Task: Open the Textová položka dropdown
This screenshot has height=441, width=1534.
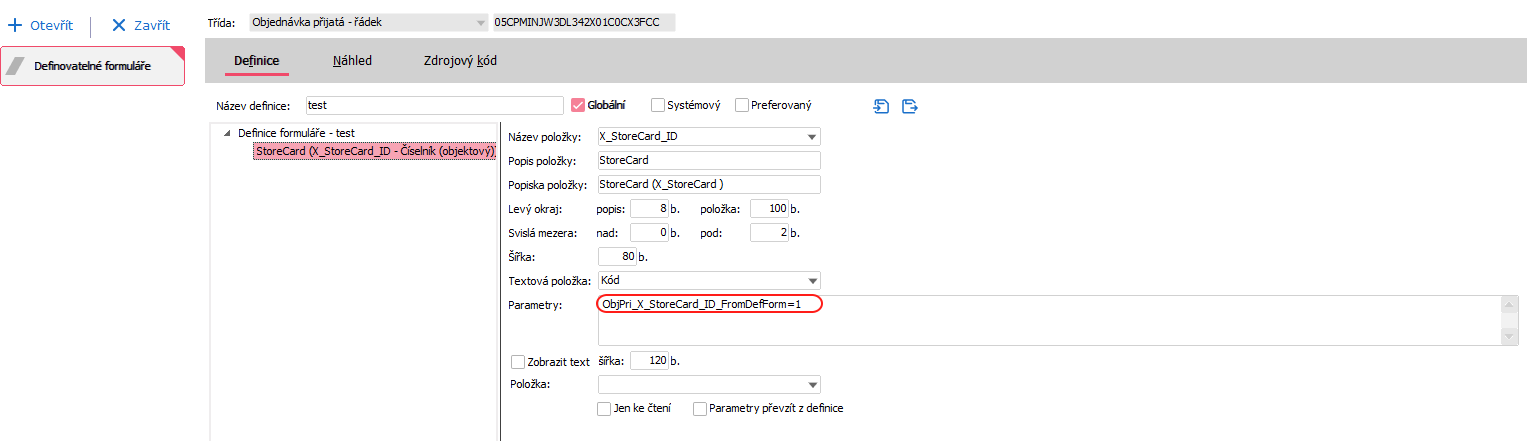Action: coord(812,281)
